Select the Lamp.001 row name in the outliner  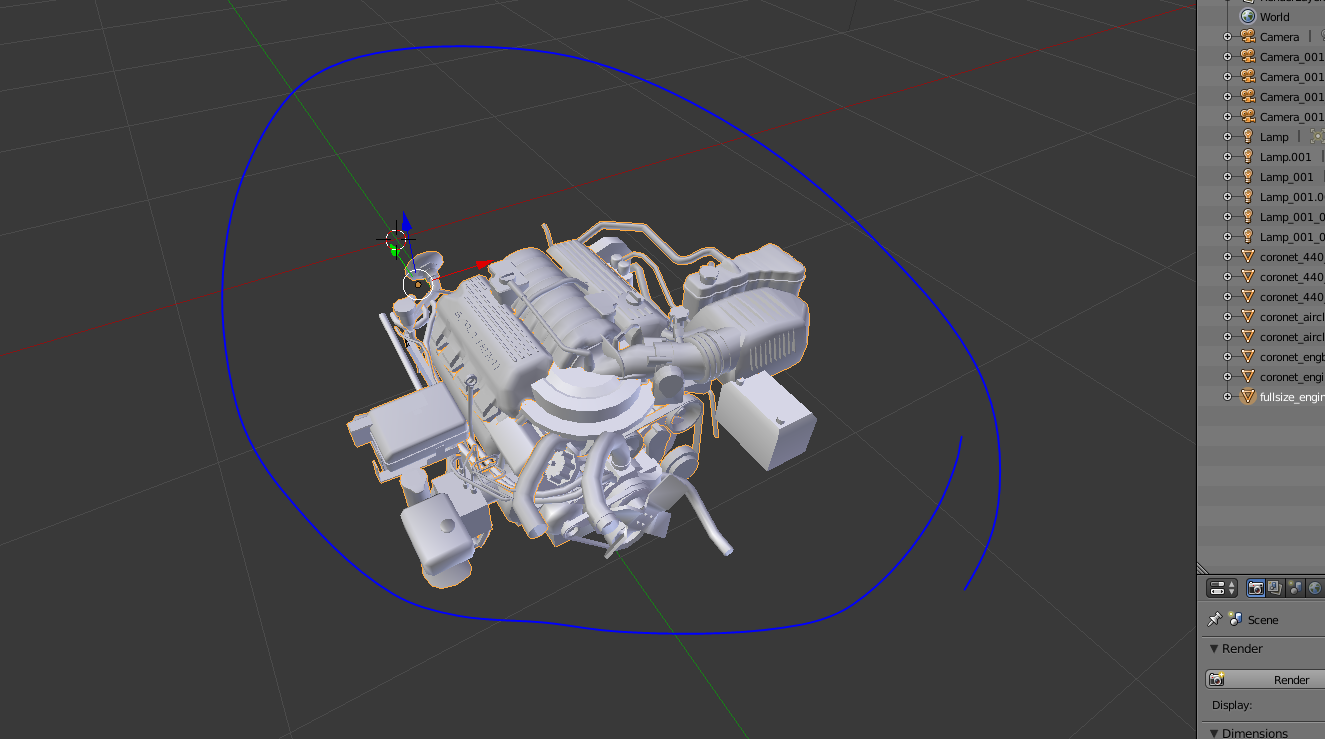click(x=1285, y=157)
